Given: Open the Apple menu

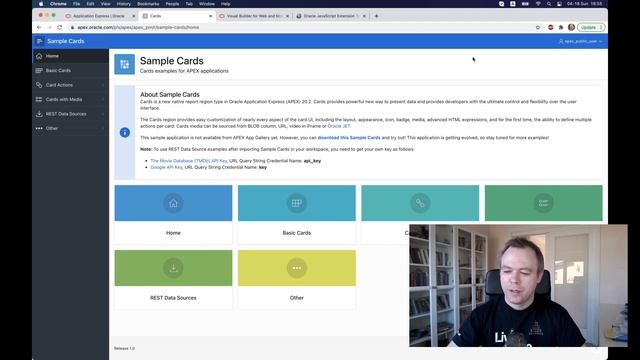Looking at the screenshot, I should [41, 4].
